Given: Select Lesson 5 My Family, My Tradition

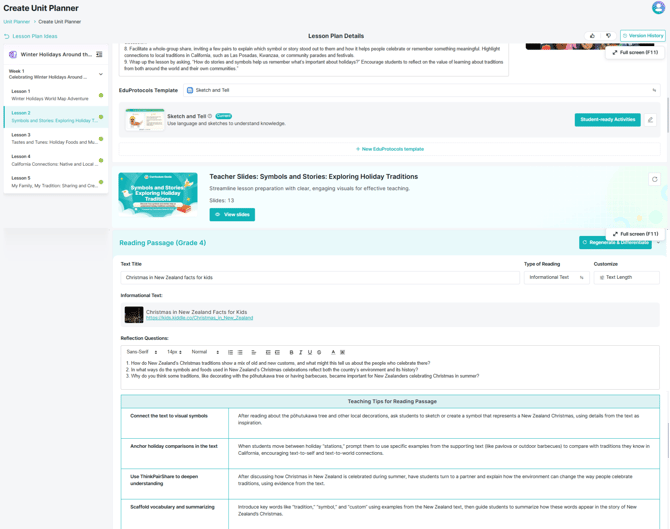Looking at the screenshot, I should 55,182.
